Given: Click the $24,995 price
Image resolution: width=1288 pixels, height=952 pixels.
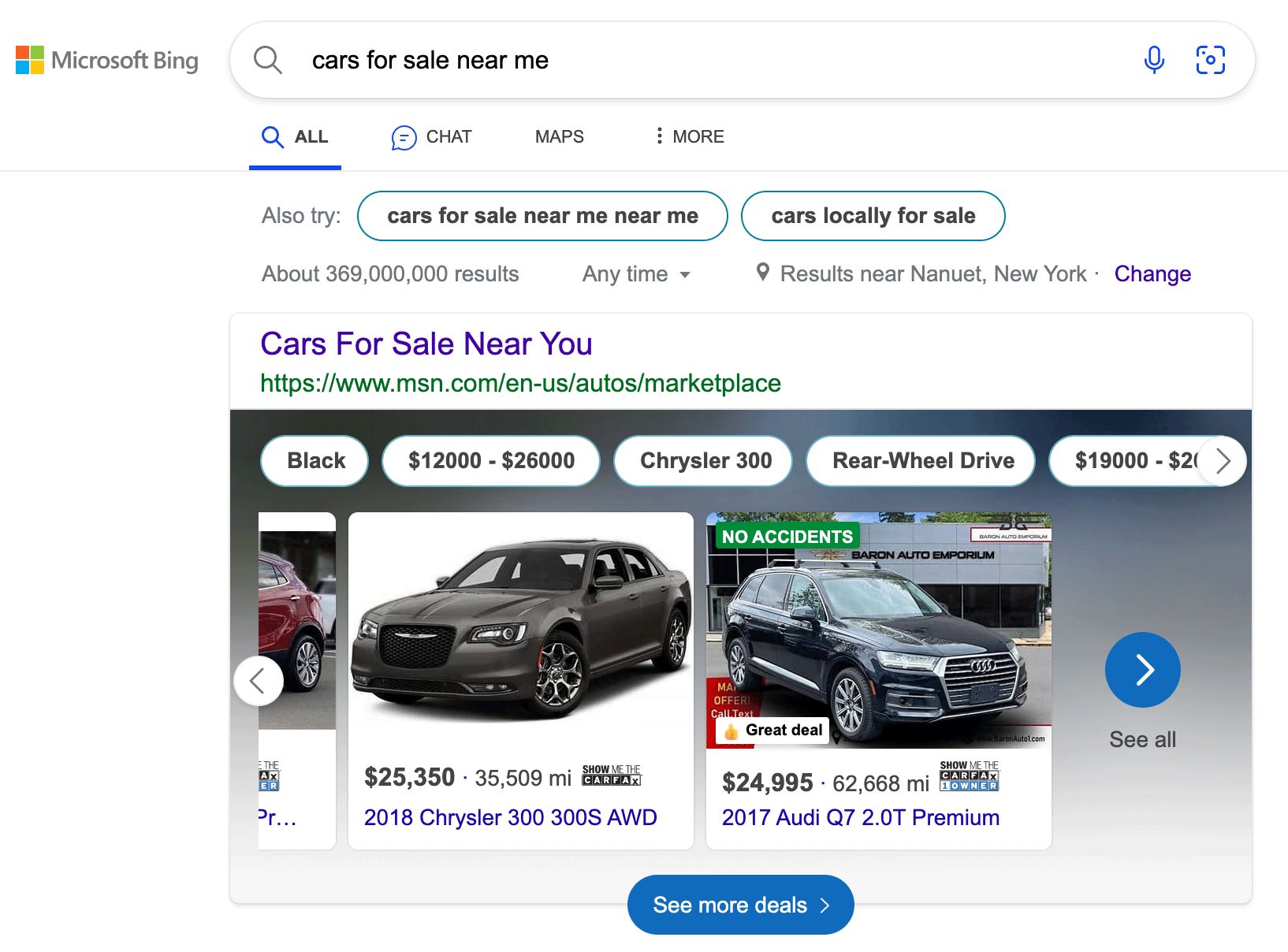Looking at the screenshot, I should (x=768, y=783).
